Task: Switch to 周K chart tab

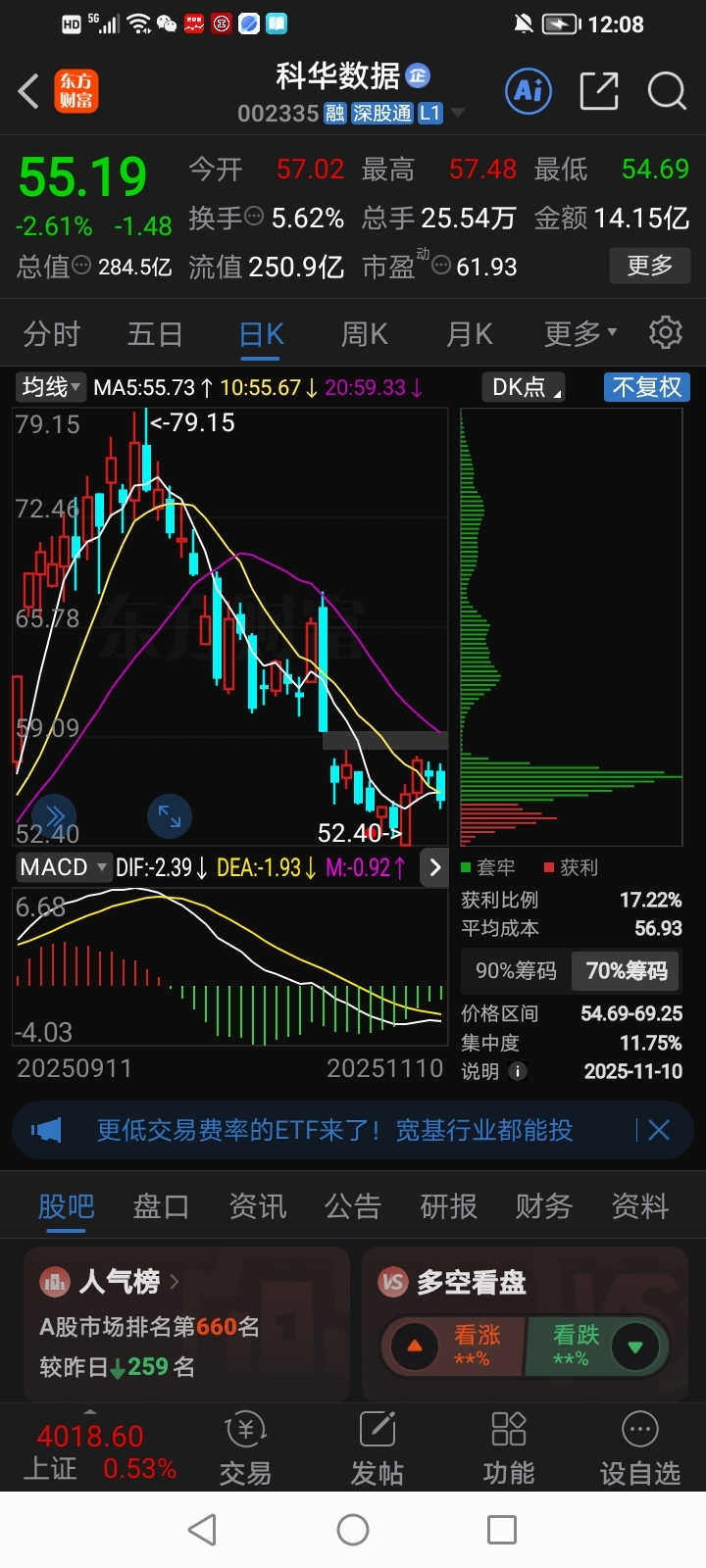Action: [x=365, y=334]
